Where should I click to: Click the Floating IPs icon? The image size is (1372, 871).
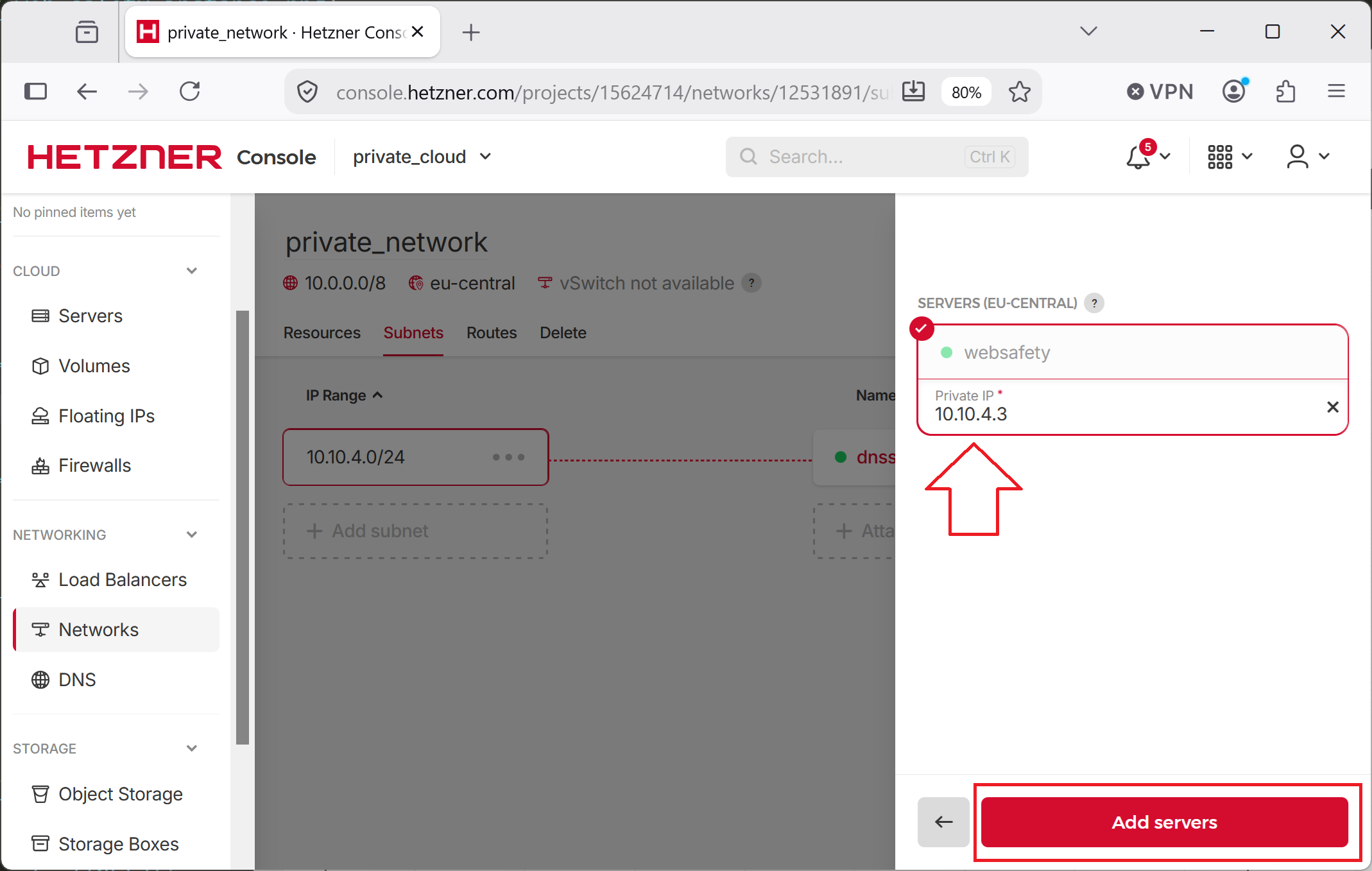pyautogui.click(x=40, y=416)
